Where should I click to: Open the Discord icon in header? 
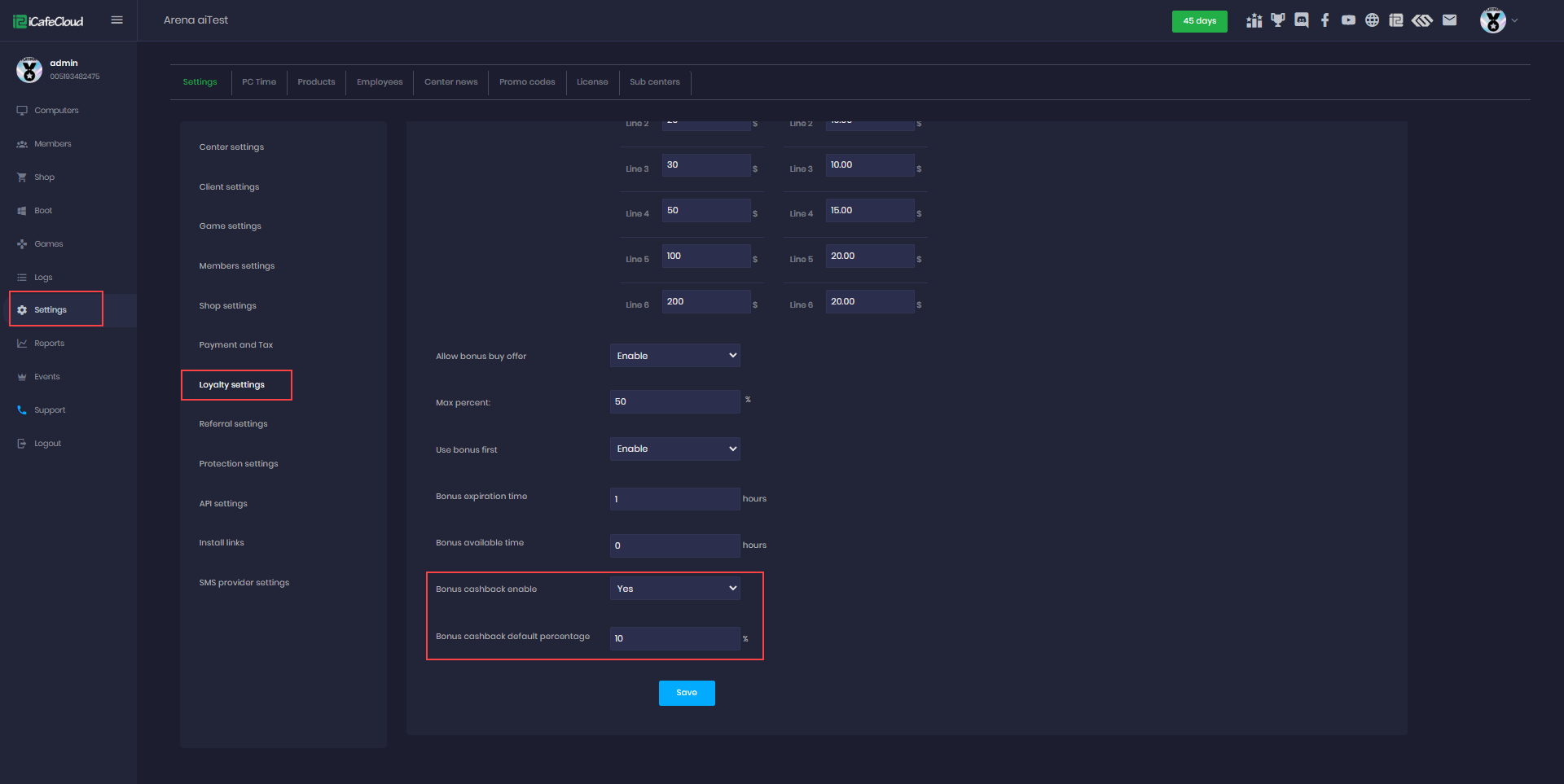coord(1302,20)
